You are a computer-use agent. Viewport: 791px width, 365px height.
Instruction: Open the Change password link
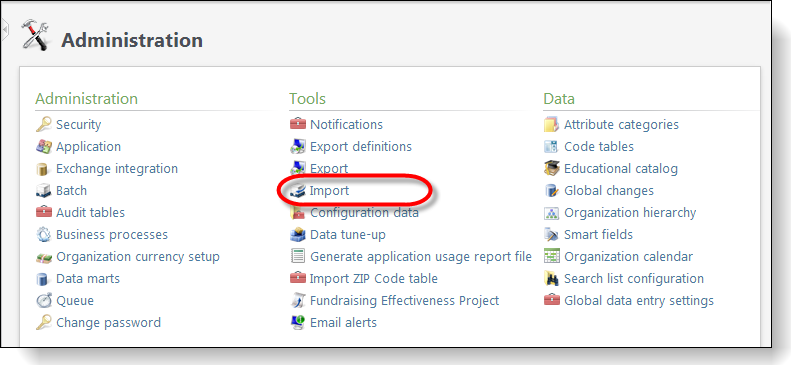[x=108, y=323]
